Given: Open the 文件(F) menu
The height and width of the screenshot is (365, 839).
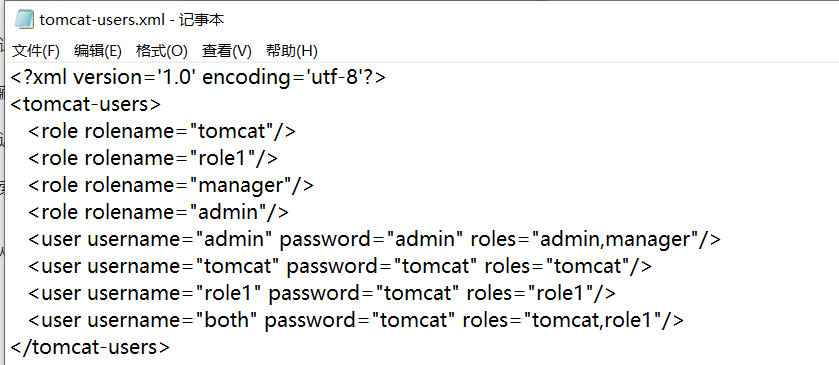Looking at the screenshot, I should click(x=35, y=51).
